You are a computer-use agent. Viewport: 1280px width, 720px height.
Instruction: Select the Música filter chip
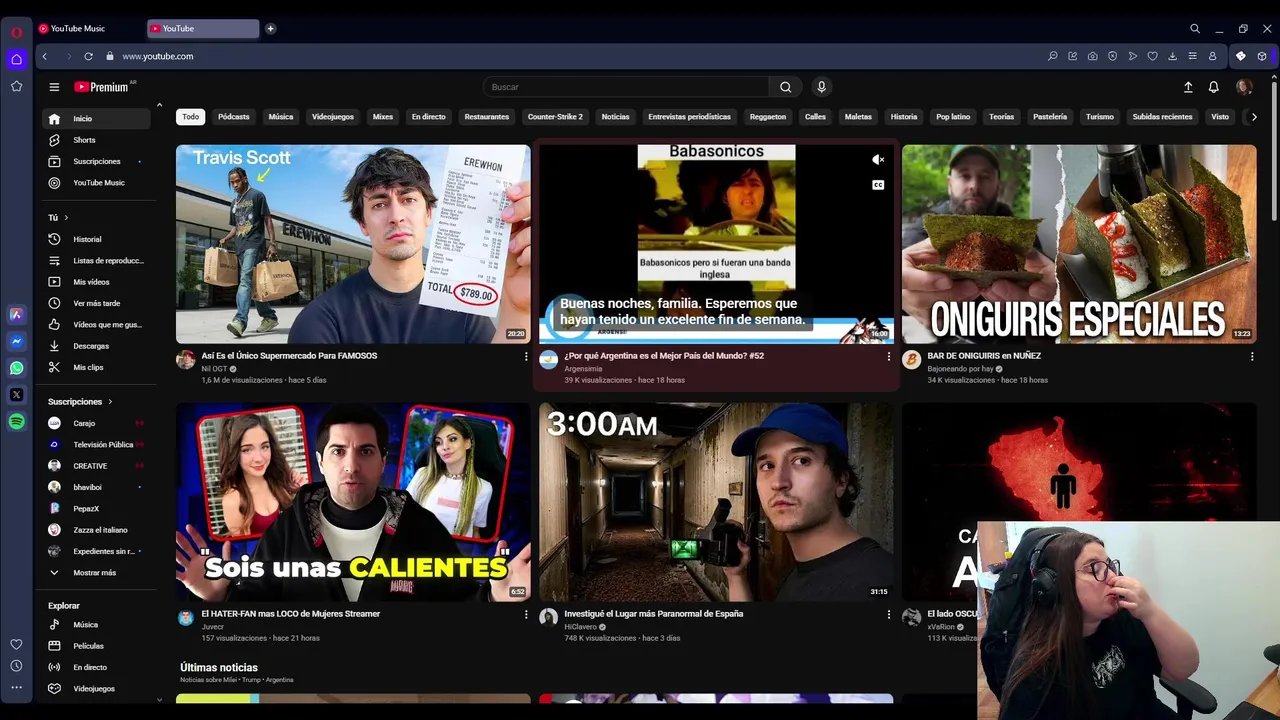281,117
